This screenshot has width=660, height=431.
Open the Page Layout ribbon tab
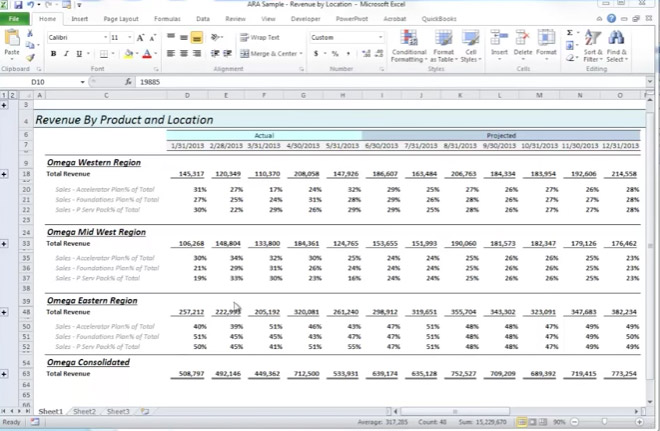point(121,19)
